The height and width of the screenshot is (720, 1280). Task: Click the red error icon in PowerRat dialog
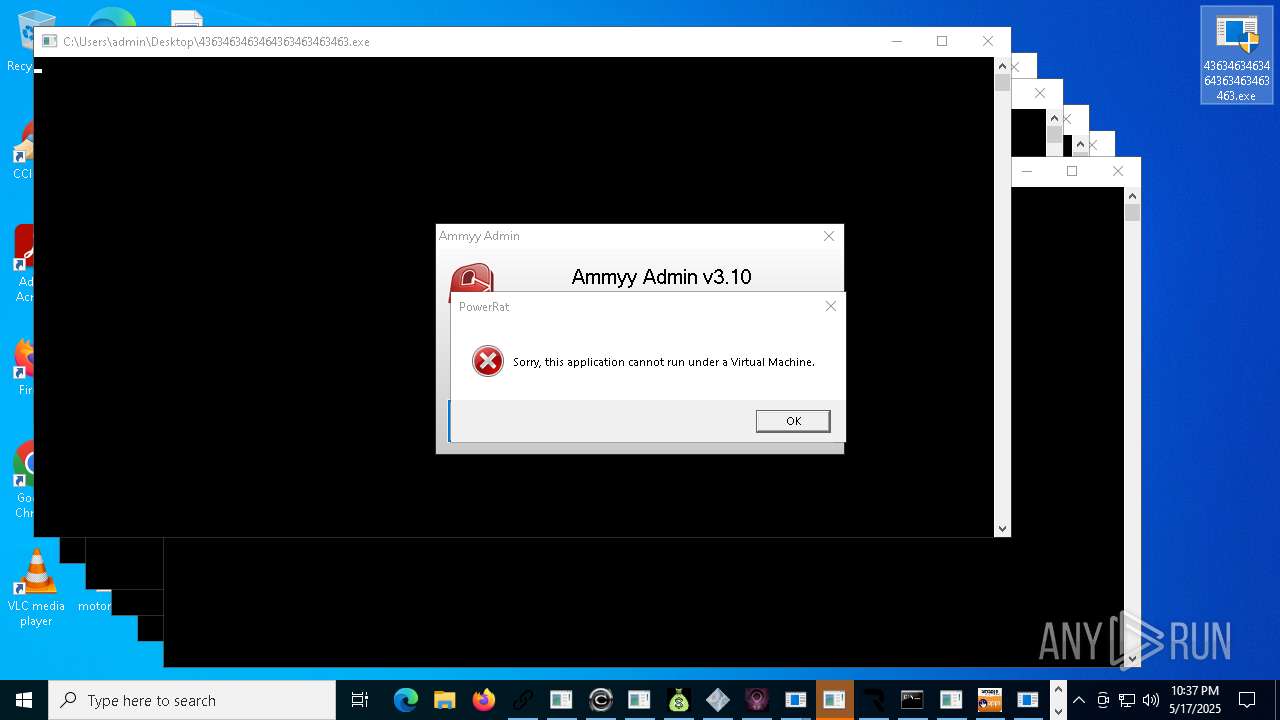(x=488, y=361)
